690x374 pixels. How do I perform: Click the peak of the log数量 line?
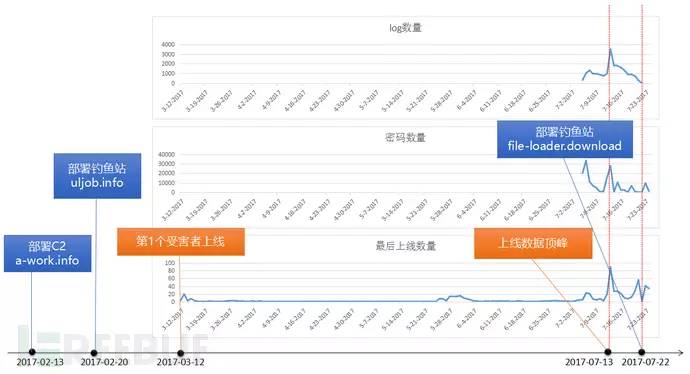pyautogui.click(x=610, y=49)
